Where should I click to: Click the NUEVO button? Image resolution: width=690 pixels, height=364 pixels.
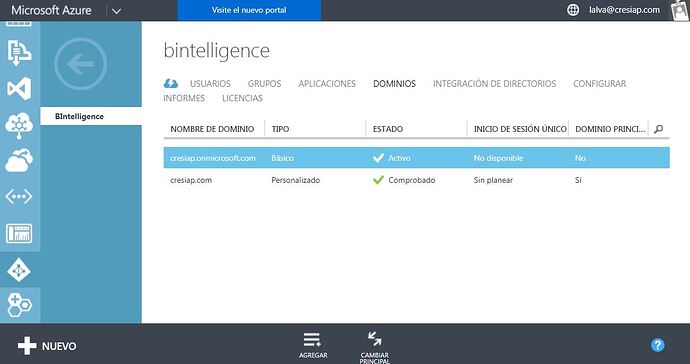tap(47, 346)
